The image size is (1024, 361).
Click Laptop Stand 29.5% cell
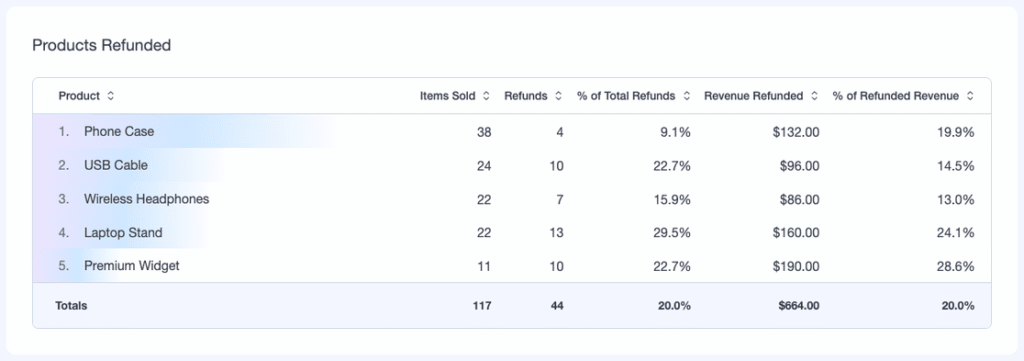click(672, 233)
